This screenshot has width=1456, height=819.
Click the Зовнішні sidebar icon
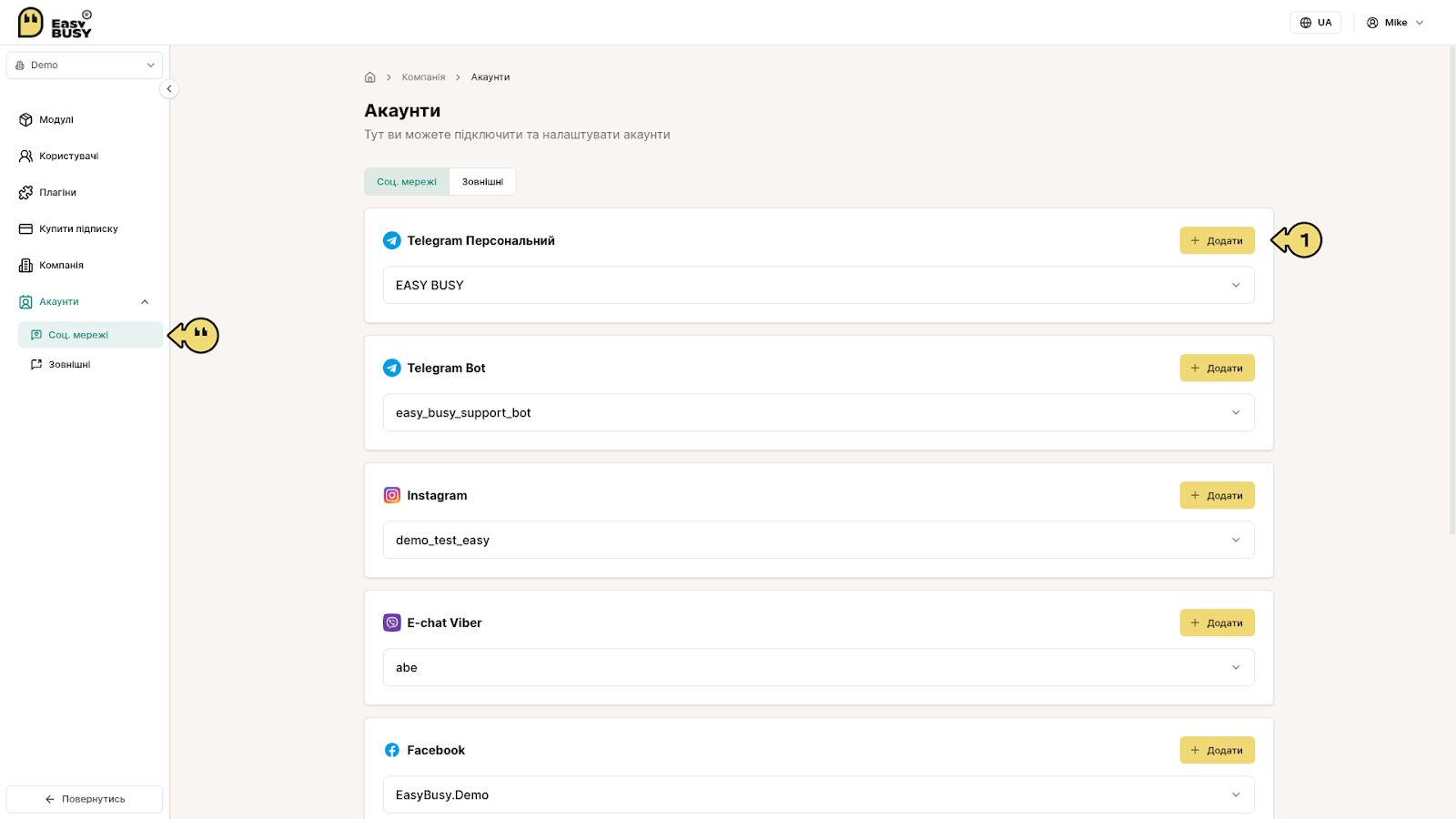tap(36, 364)
